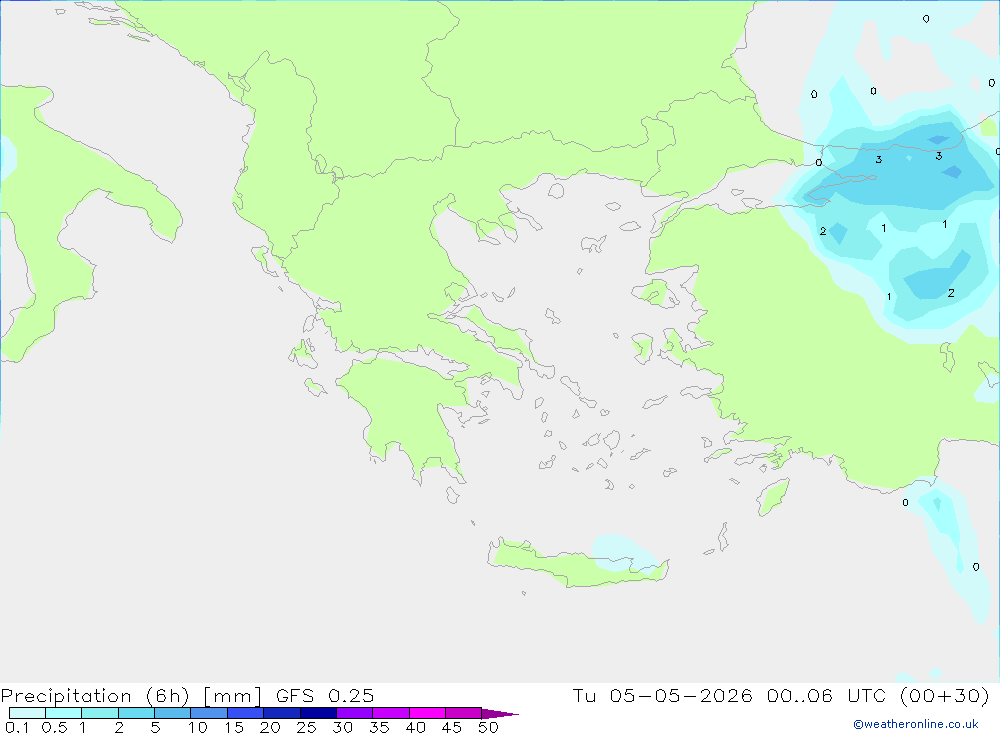Click the 0.1–0.5 mm palest legend swatch
1000x733 pixels.
point(27,713)
